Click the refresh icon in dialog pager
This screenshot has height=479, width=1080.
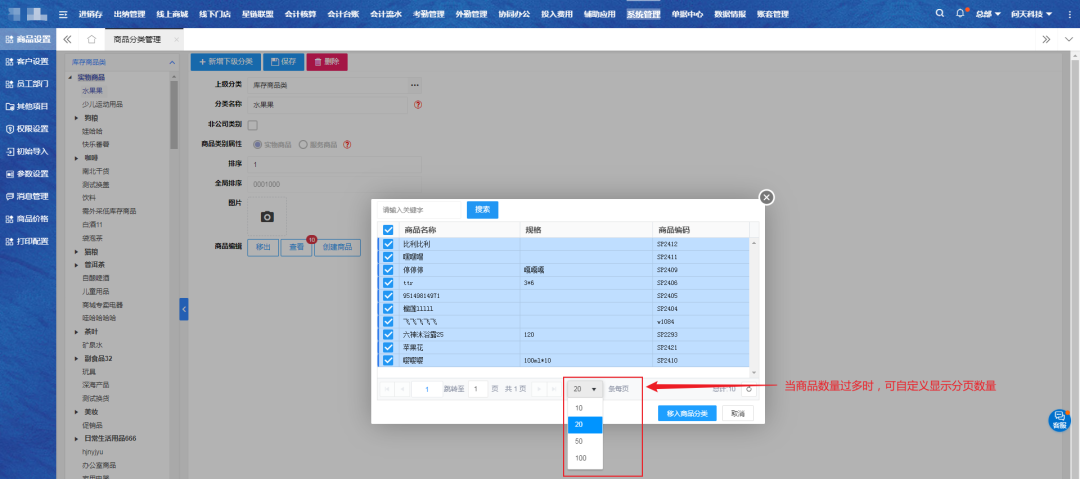(748, 388)
